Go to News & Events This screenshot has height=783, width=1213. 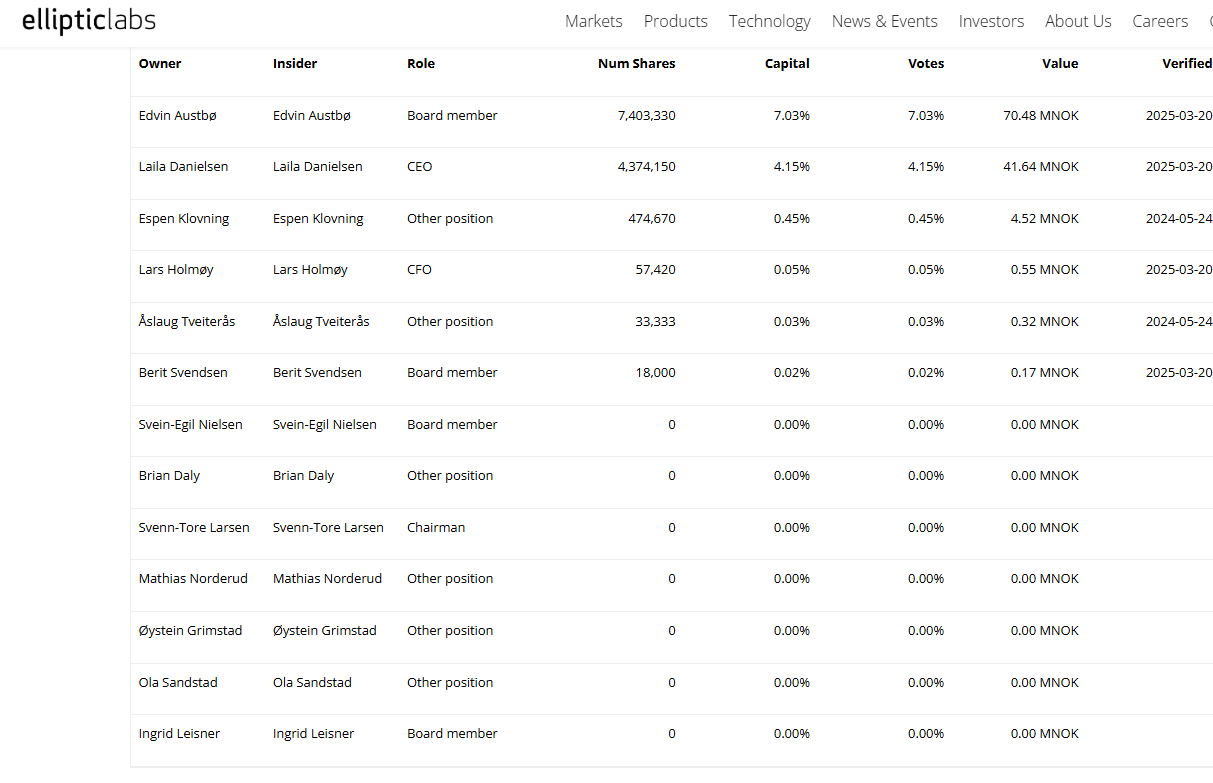pos(884,21)
